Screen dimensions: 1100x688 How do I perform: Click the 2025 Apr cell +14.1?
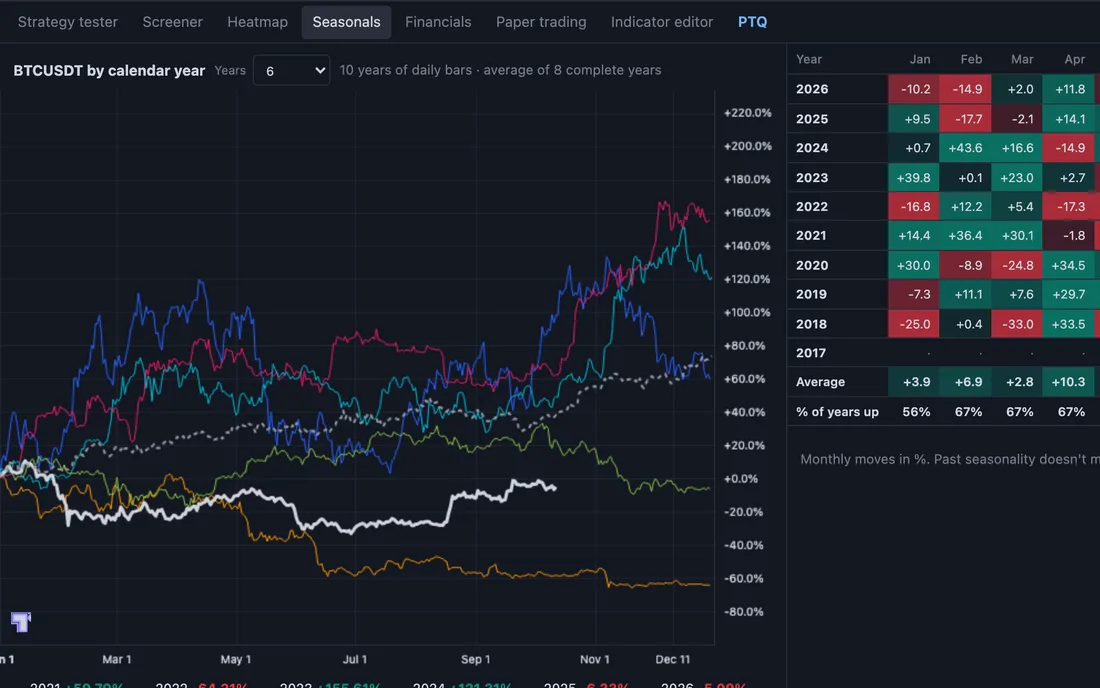pos(1068,119)
